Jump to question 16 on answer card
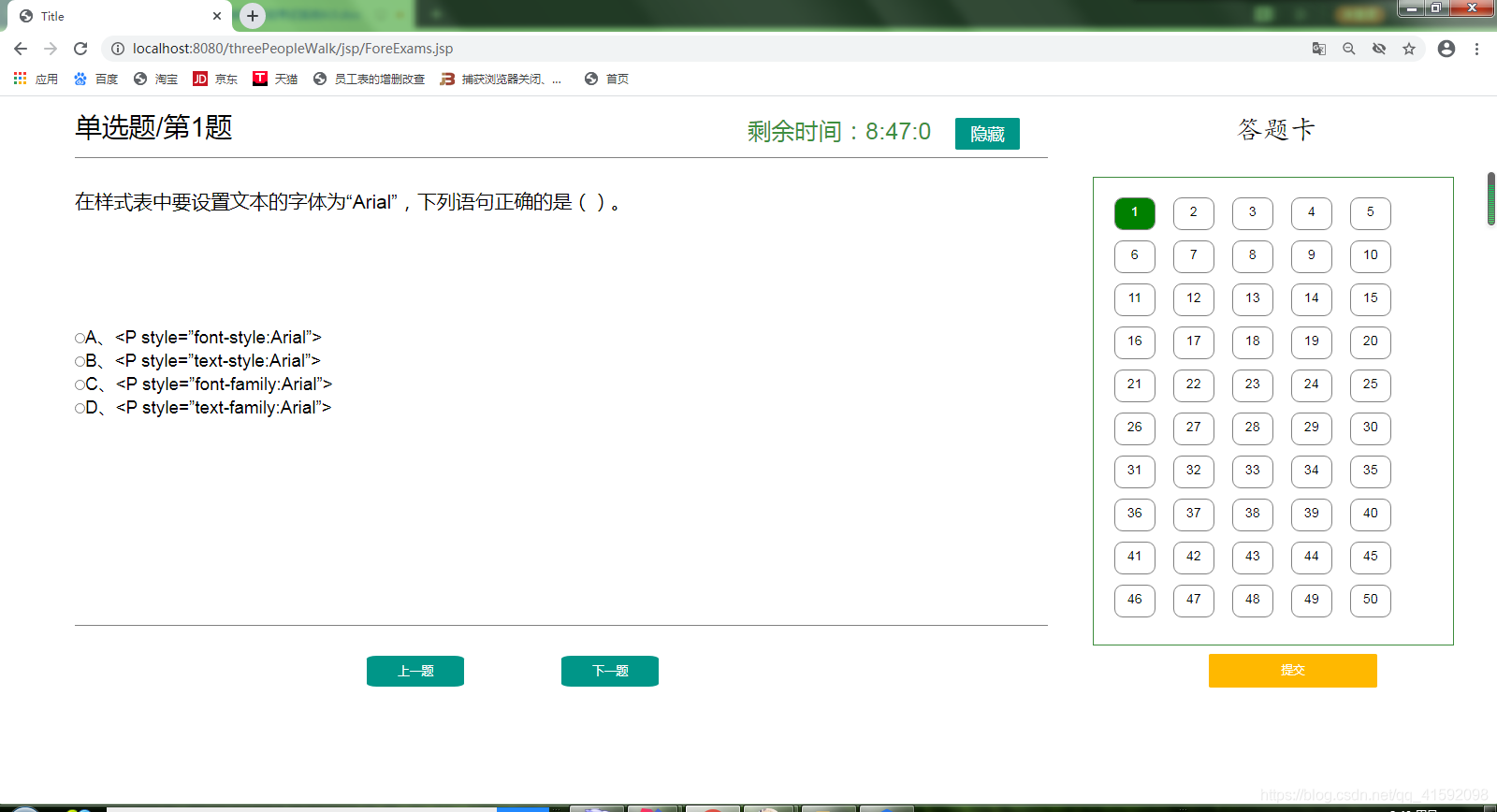 point(1135,342)
